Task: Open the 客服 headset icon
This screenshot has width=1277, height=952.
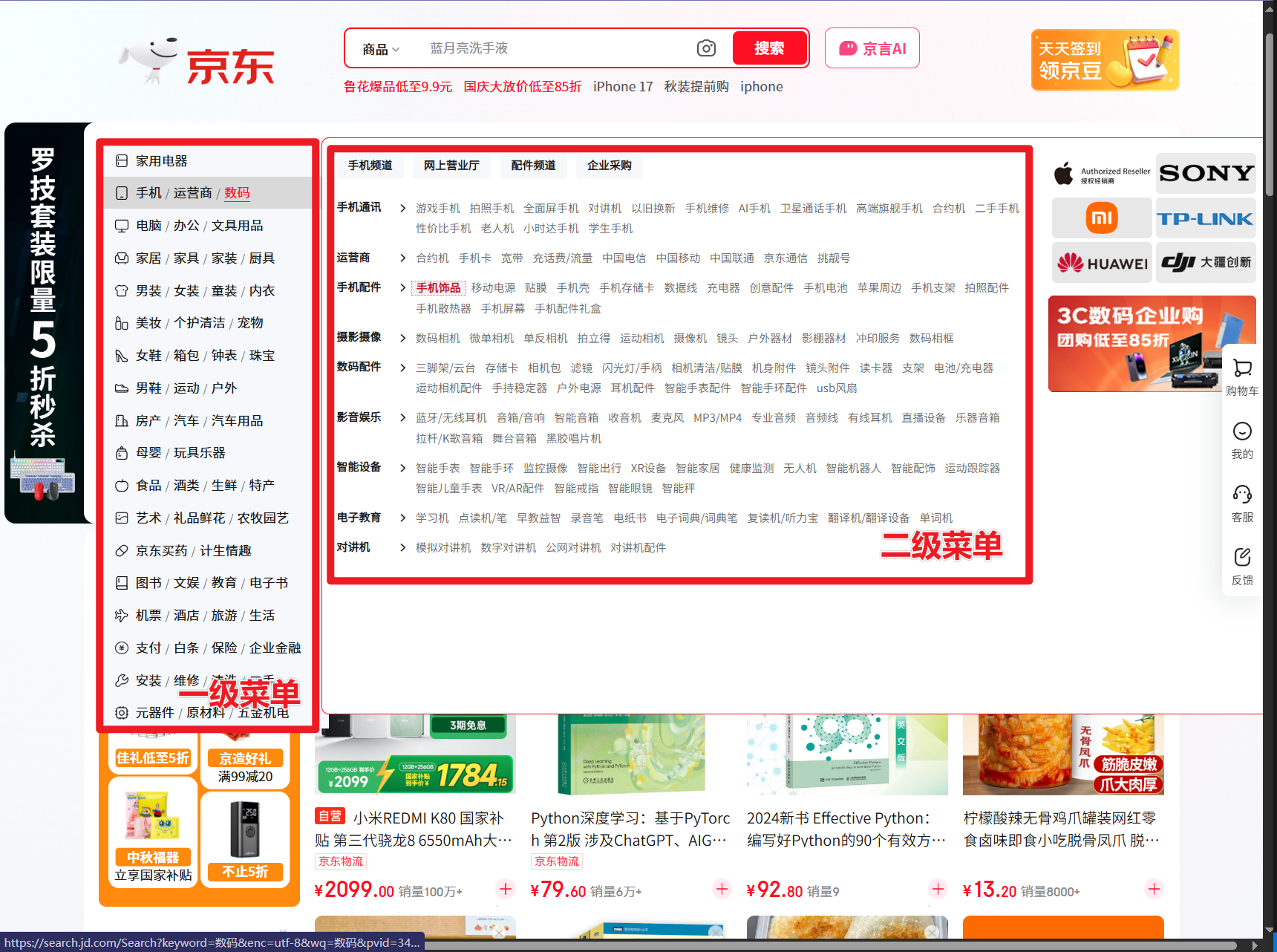Action: [x=1242, y=503]
